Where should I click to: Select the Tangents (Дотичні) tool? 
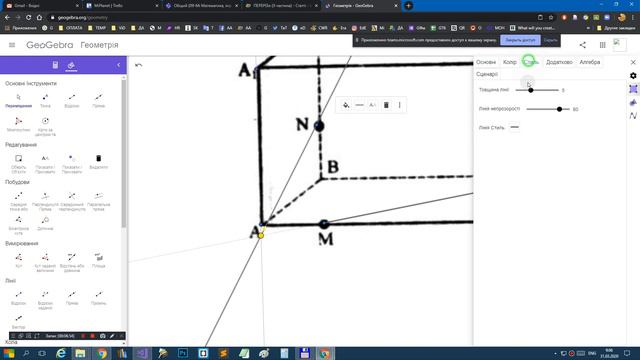pyautogui.click(x=45, y=223)
